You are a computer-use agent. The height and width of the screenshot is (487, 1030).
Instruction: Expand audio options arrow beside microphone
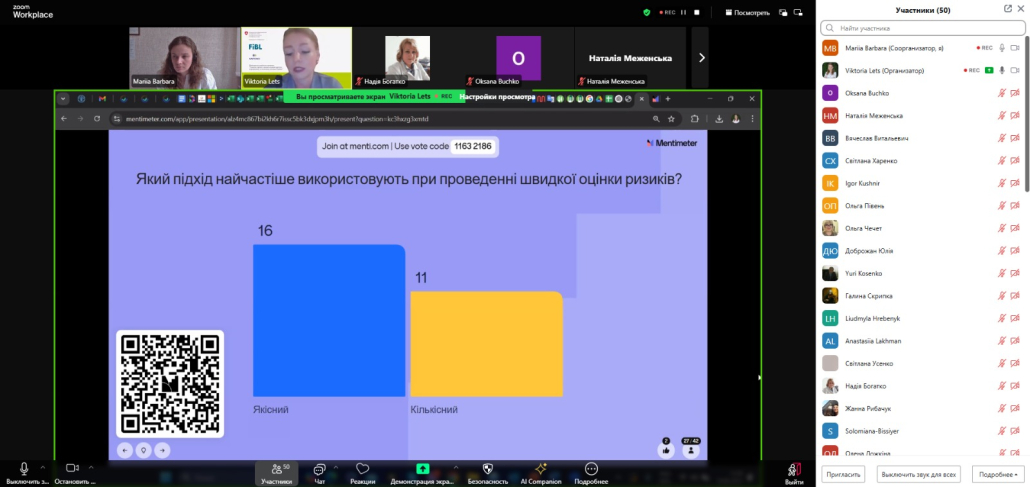(42, 467)
